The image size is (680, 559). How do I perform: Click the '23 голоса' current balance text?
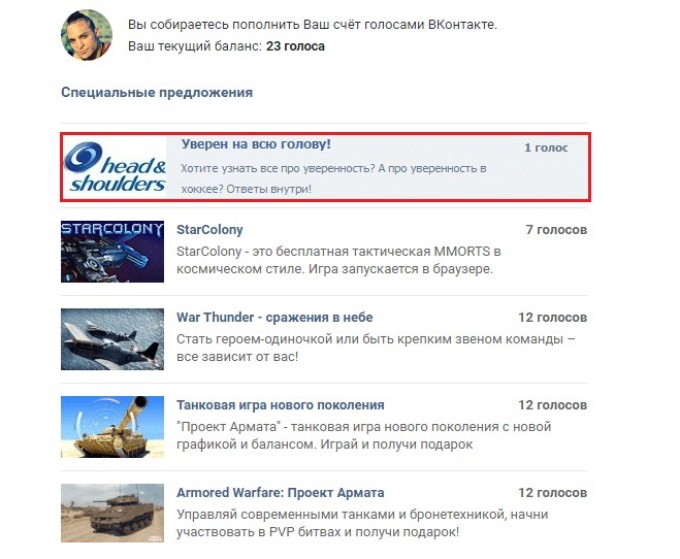[x=295, y=46]
